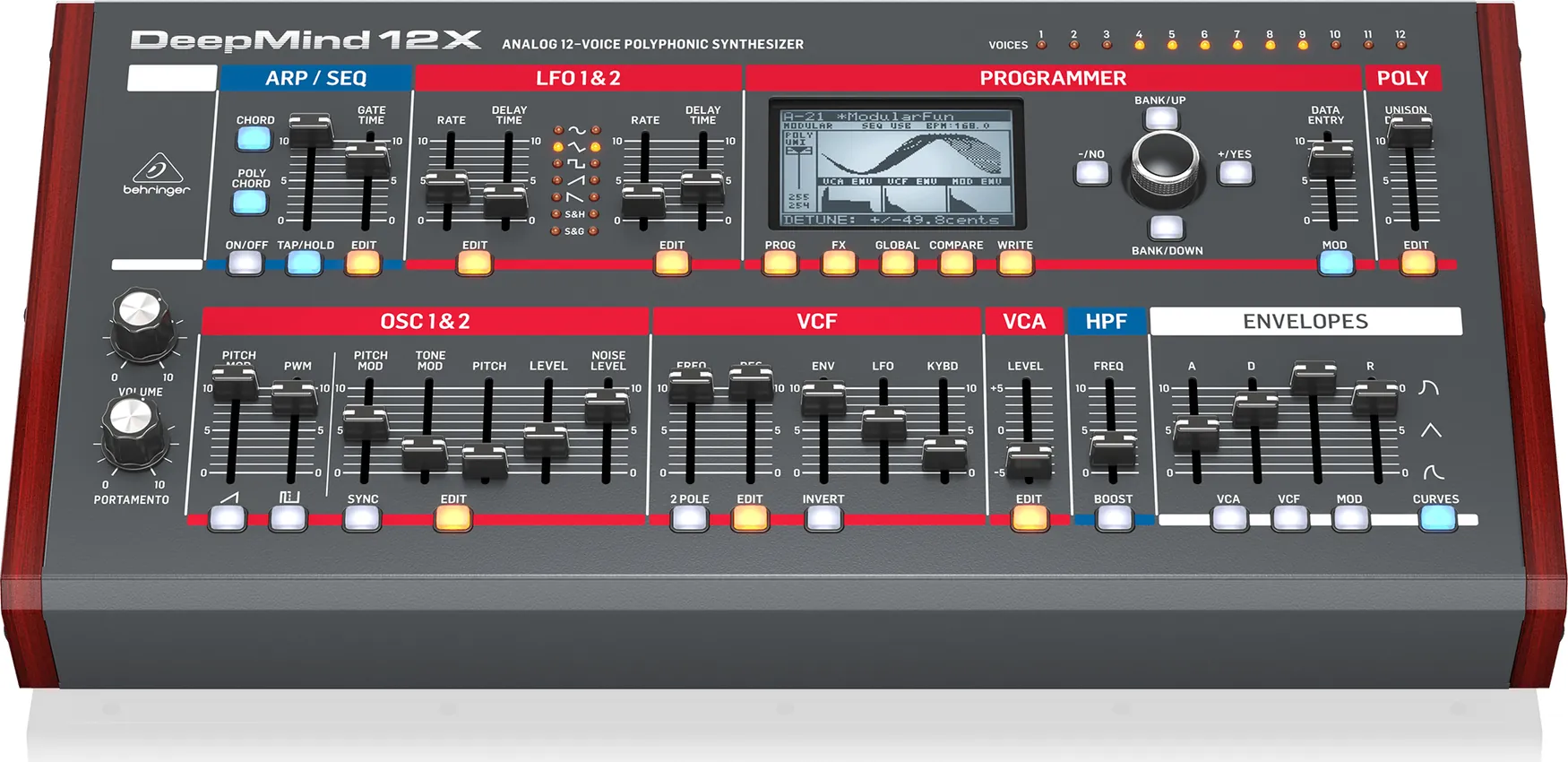
Task: Click the WRITE button
Action: point(1015,263)
